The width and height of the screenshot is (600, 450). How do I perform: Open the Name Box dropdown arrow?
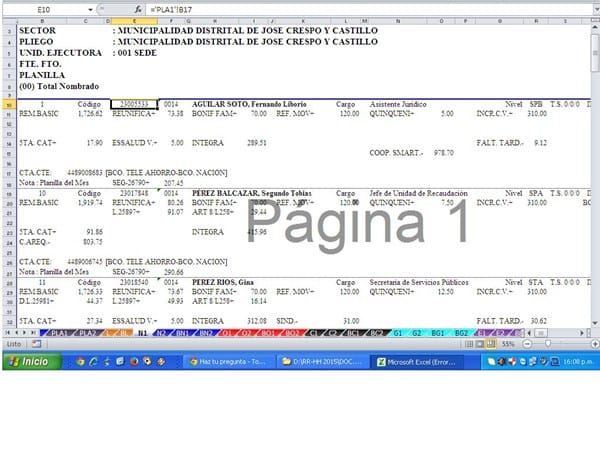(x=90, y=10)
